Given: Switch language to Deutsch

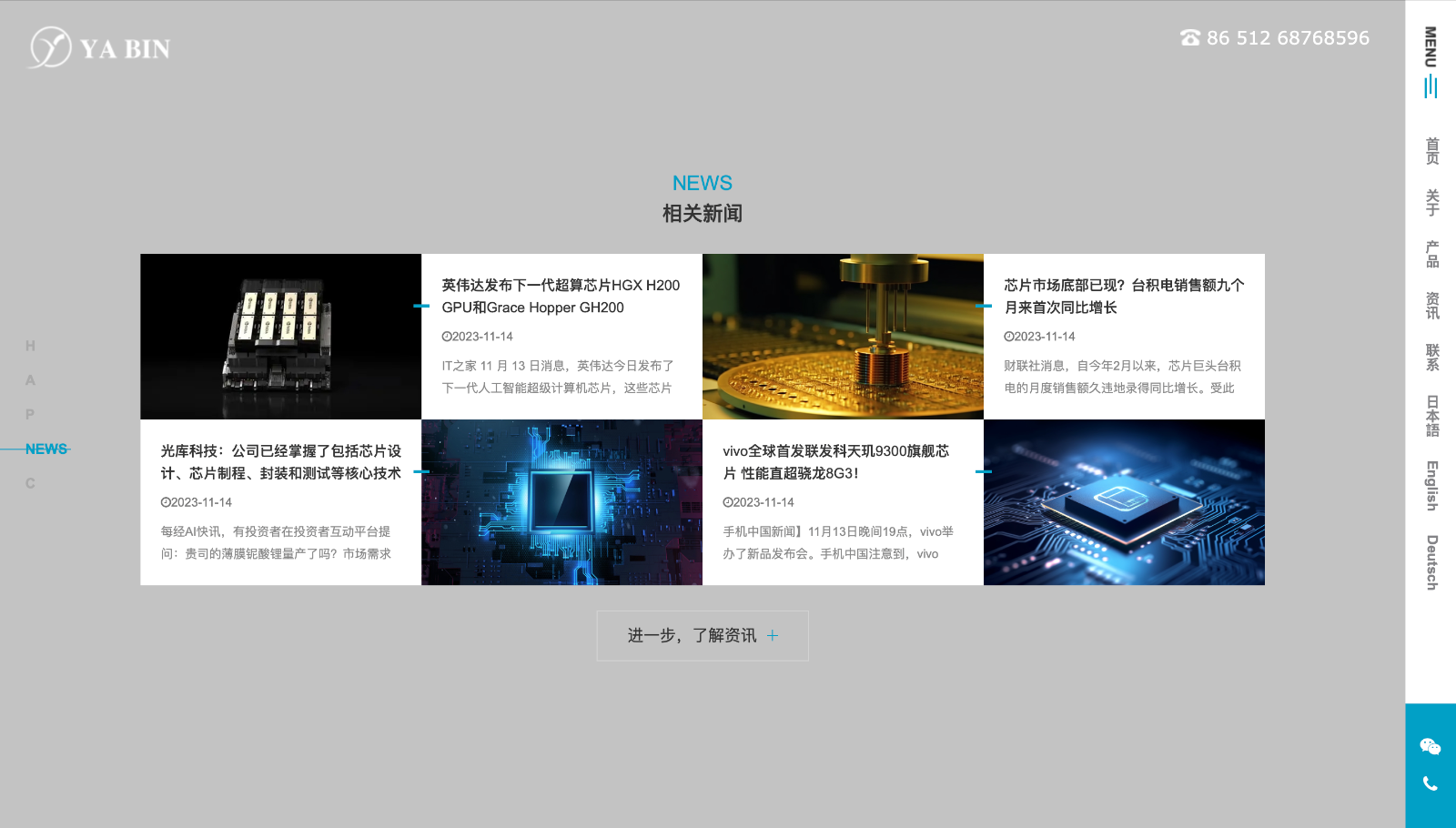Looking at the screenshot, I should coord(1431,562).
